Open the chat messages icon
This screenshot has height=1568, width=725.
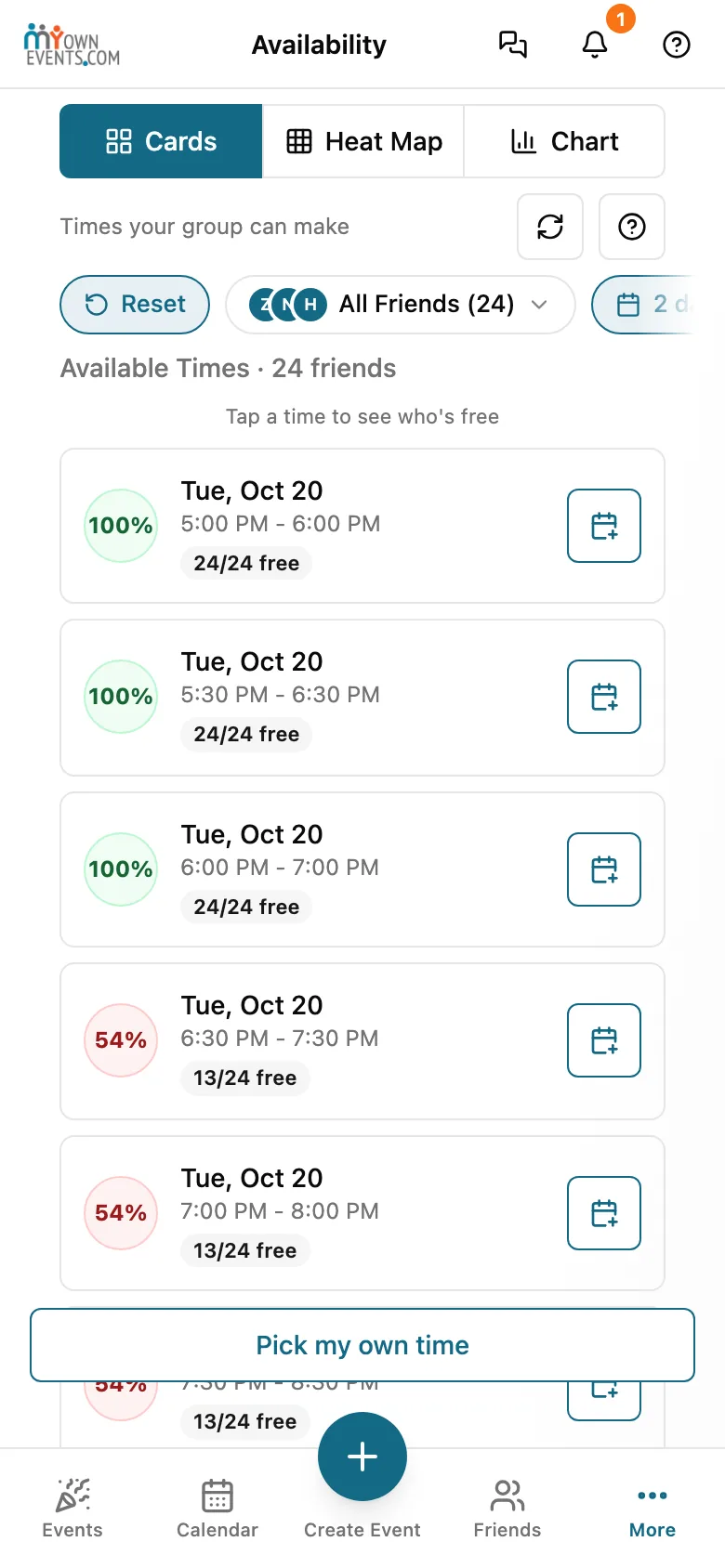pyautogui.click(x=513, y=45)
